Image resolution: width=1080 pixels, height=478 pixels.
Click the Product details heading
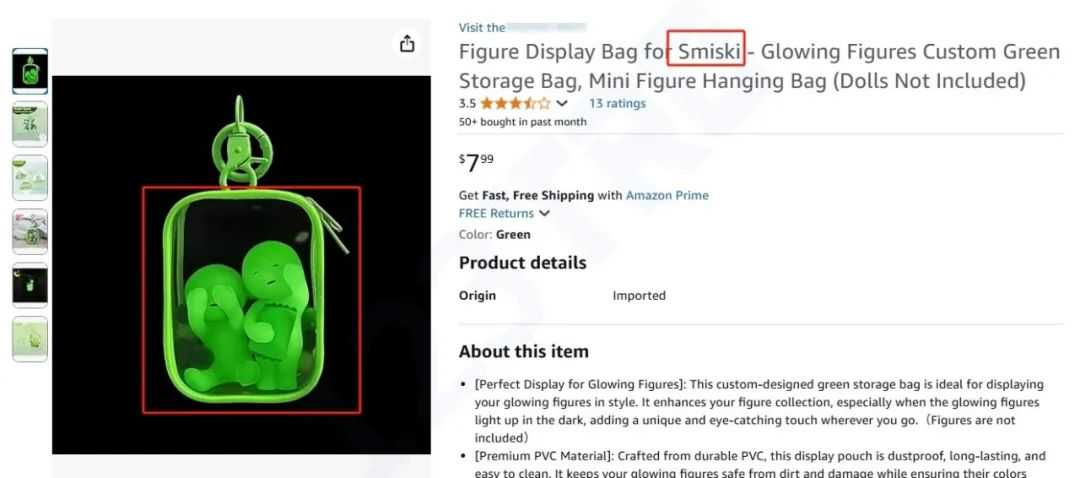(523, 263)
